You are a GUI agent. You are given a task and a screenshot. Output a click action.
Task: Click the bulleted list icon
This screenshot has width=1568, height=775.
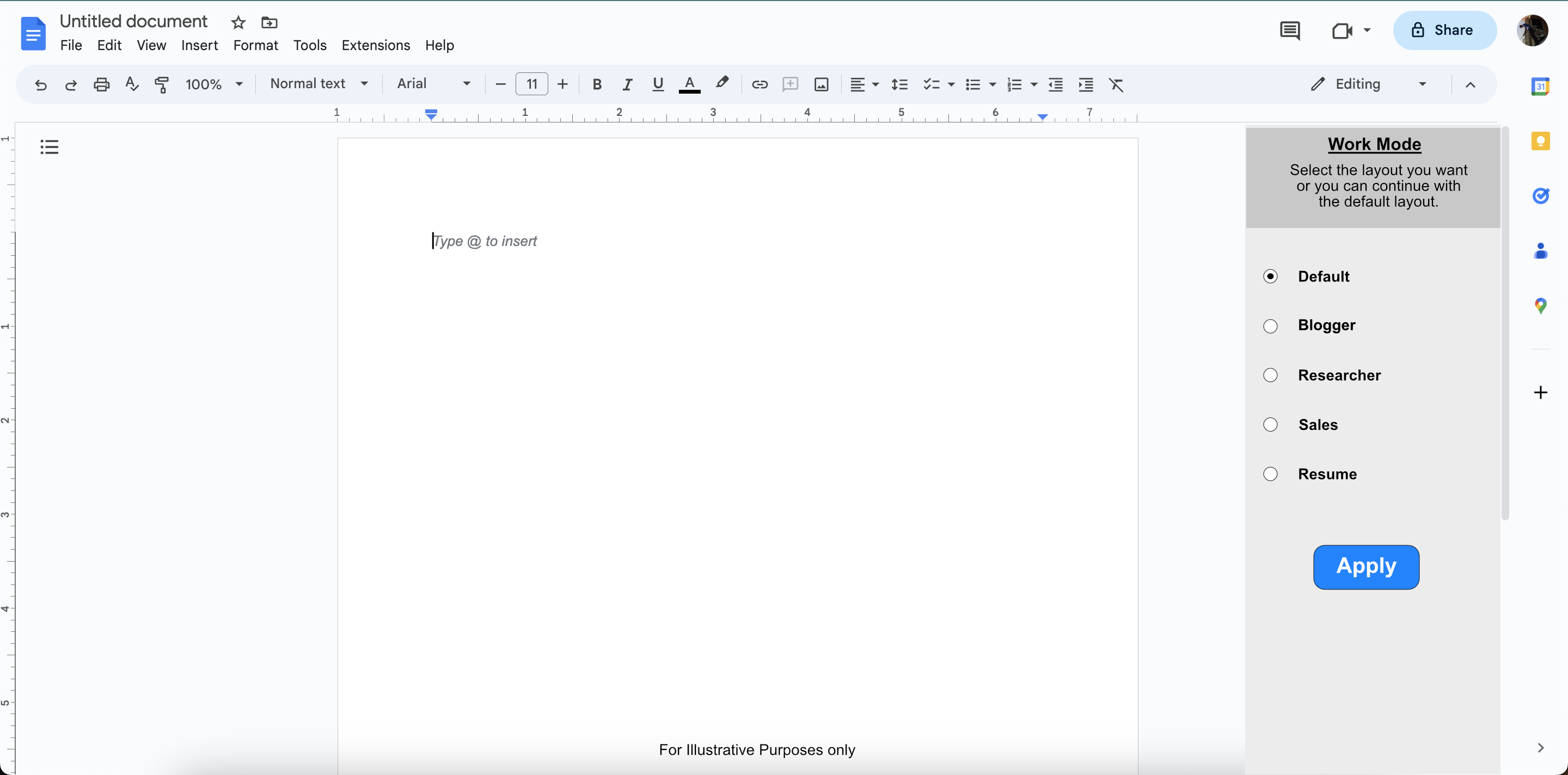point(973,84)
